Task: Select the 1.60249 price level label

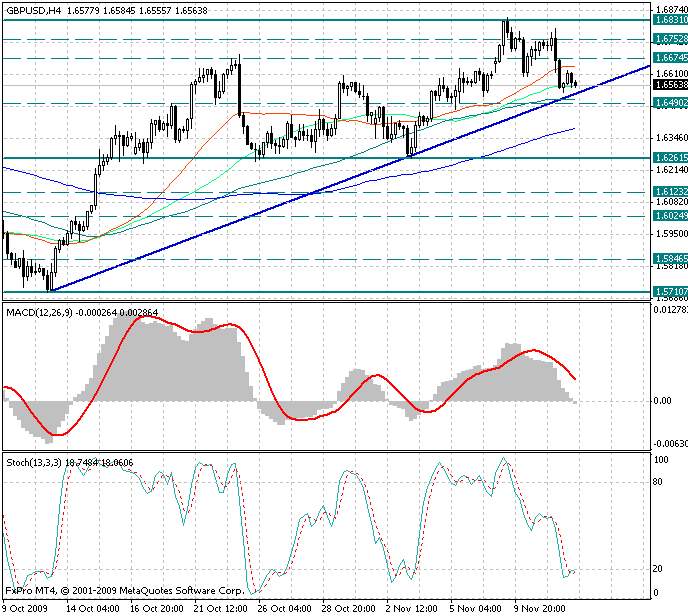Action: (x=670, y=216)
